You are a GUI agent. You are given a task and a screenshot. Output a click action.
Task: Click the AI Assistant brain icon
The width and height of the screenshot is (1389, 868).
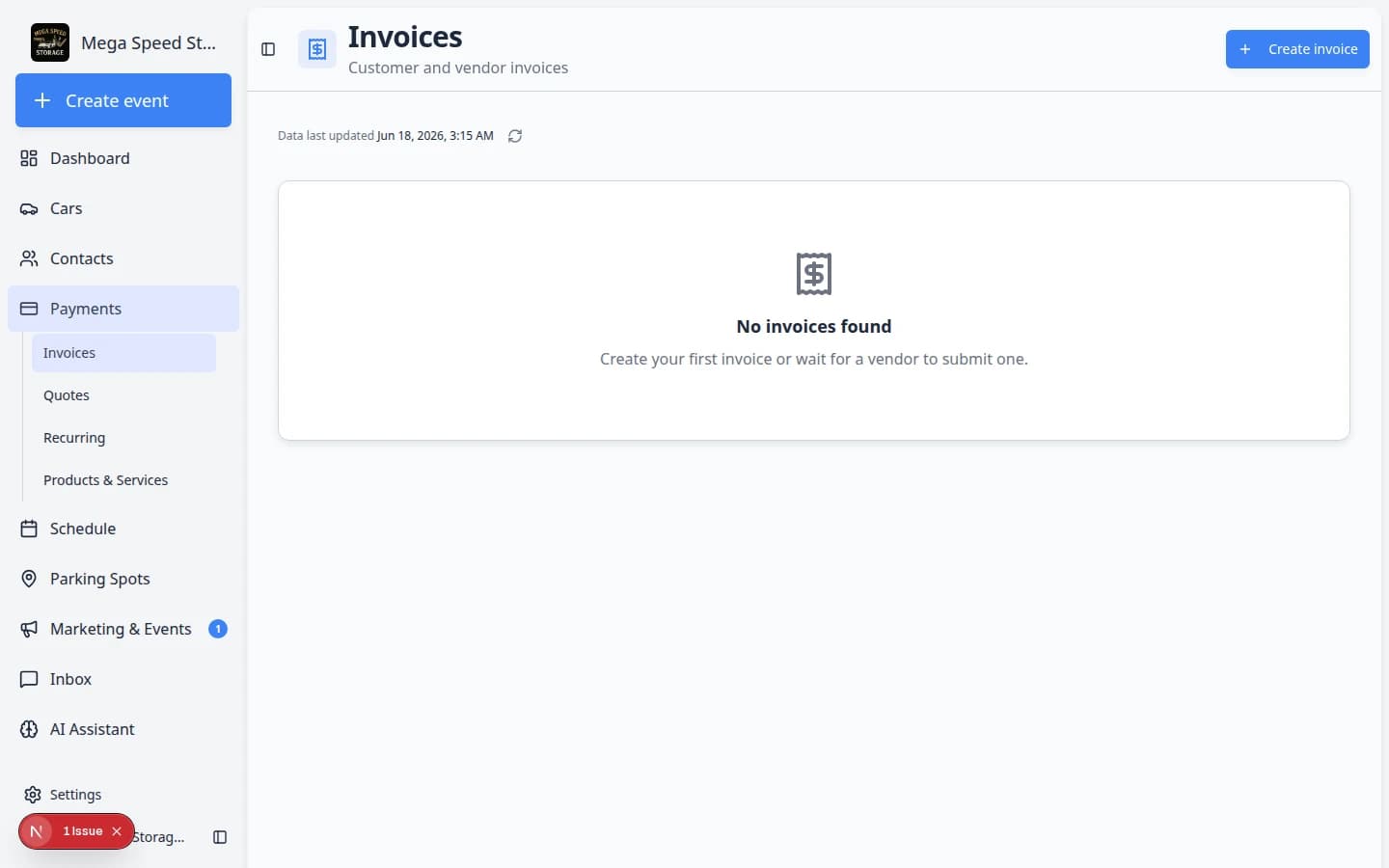pos(29,729)
